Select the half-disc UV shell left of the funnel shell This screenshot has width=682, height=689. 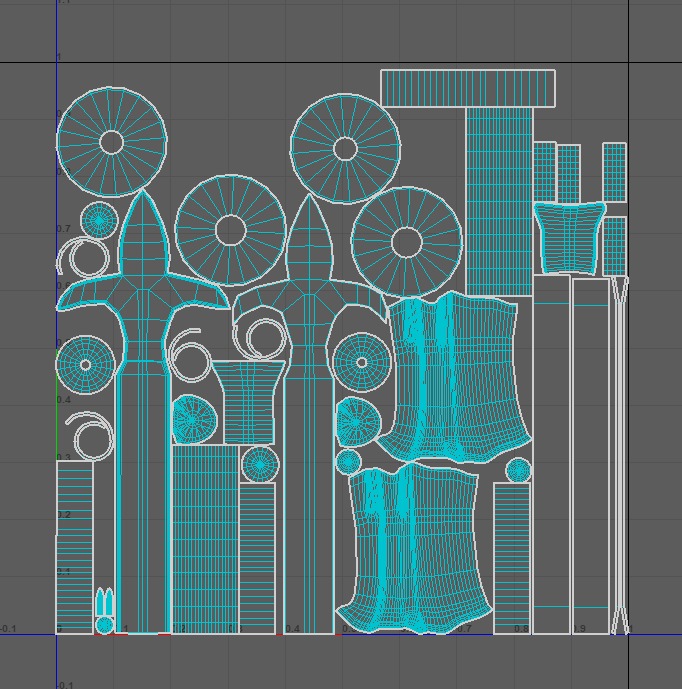tap(194, 419)
